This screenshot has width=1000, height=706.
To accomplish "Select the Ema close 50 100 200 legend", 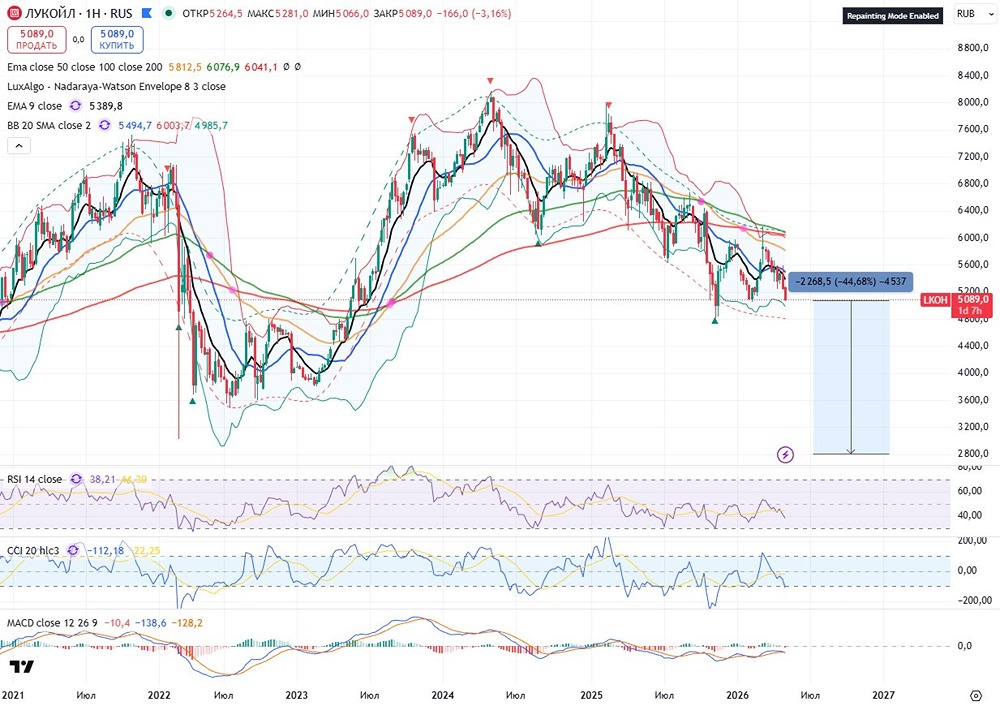I will point(85,67).
